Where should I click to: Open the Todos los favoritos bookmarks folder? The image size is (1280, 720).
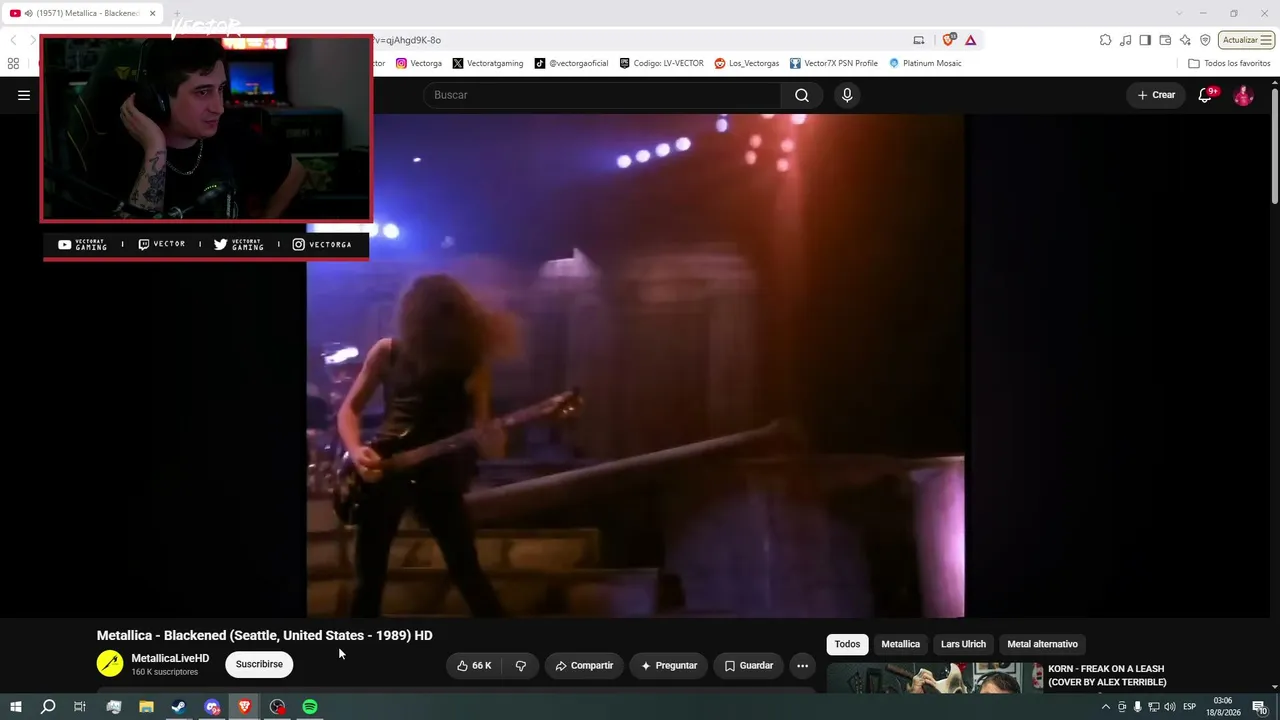[x=1229, y=63]
